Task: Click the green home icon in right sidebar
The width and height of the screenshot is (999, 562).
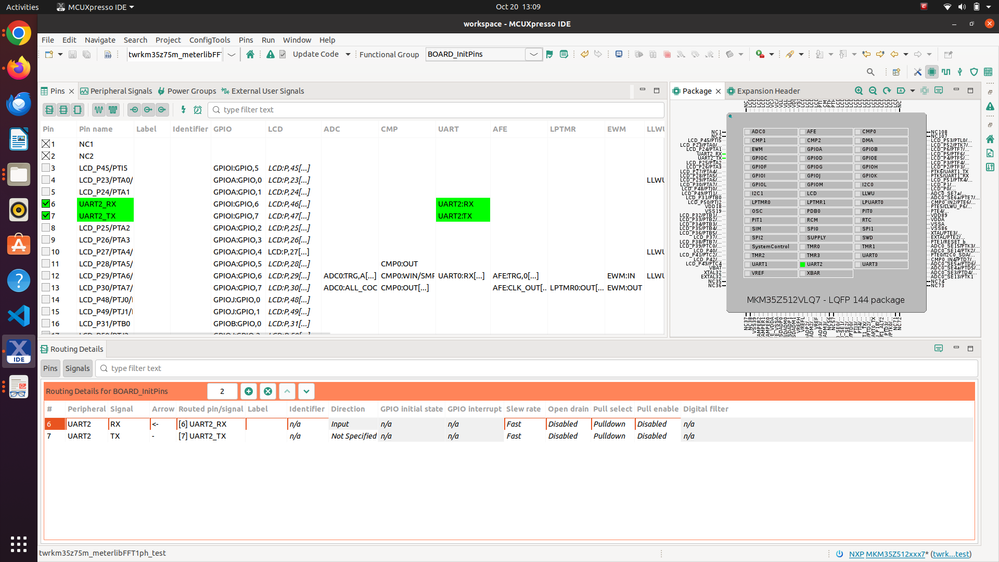Action: point(989,139)
